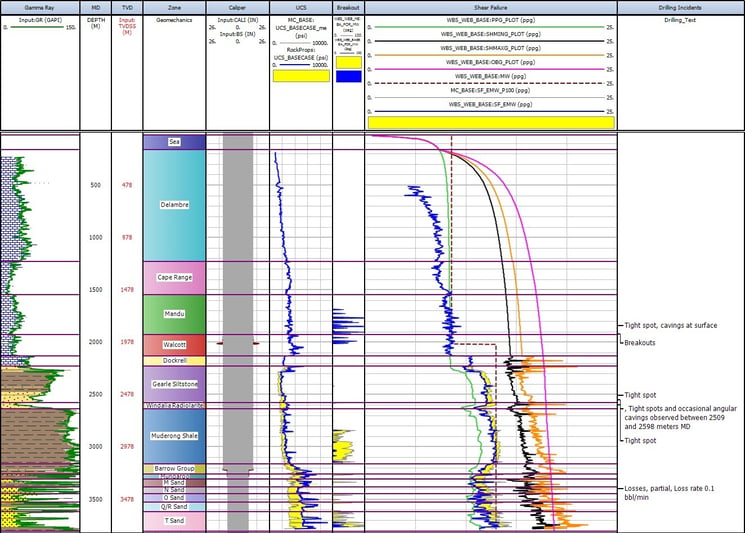745x533 pixels.
Task: Select the WBS_WEB_BASE:PPG_PLOT curve legend
Action: click(x=491, y=24)
